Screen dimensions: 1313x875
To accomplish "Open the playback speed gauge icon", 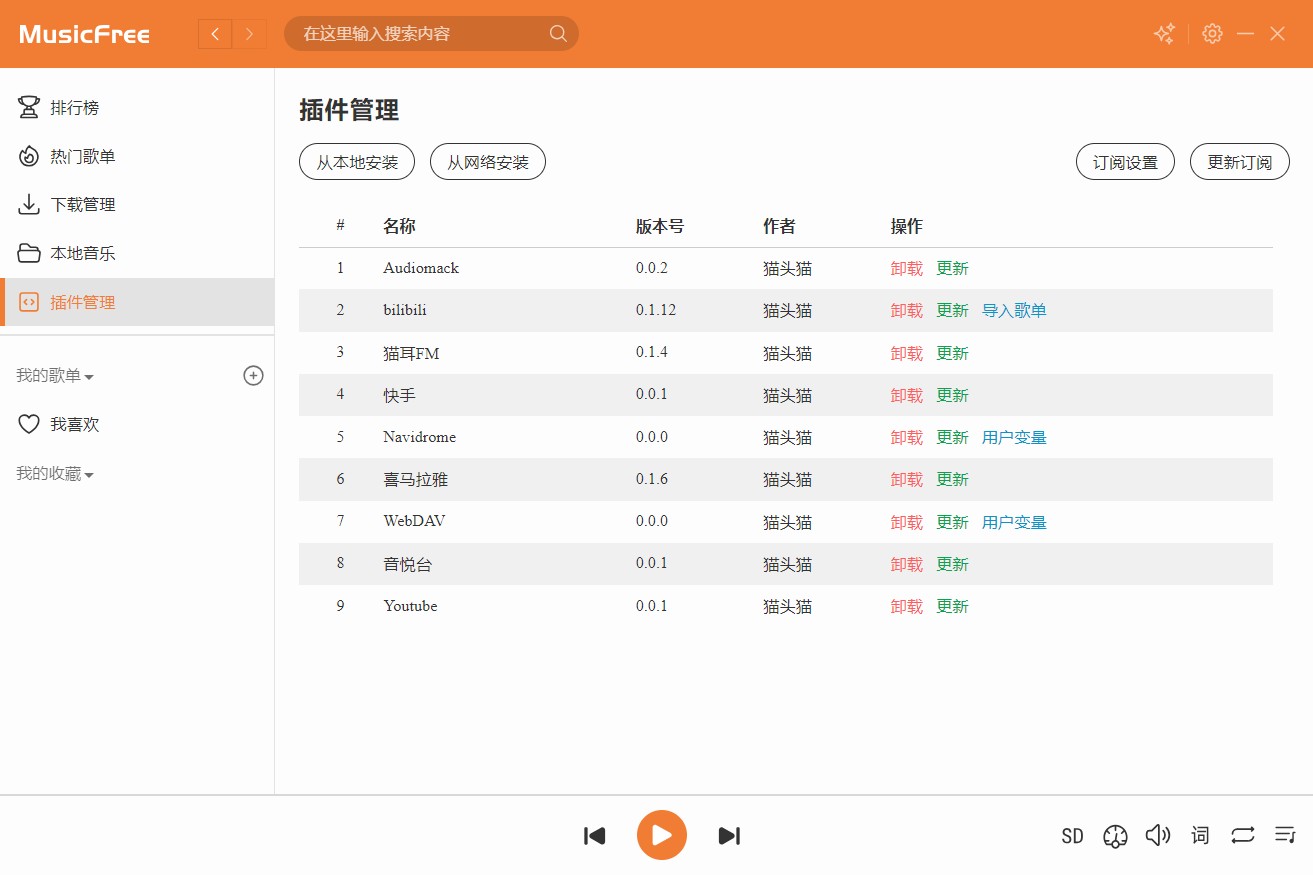I will tap(1115, 836).
